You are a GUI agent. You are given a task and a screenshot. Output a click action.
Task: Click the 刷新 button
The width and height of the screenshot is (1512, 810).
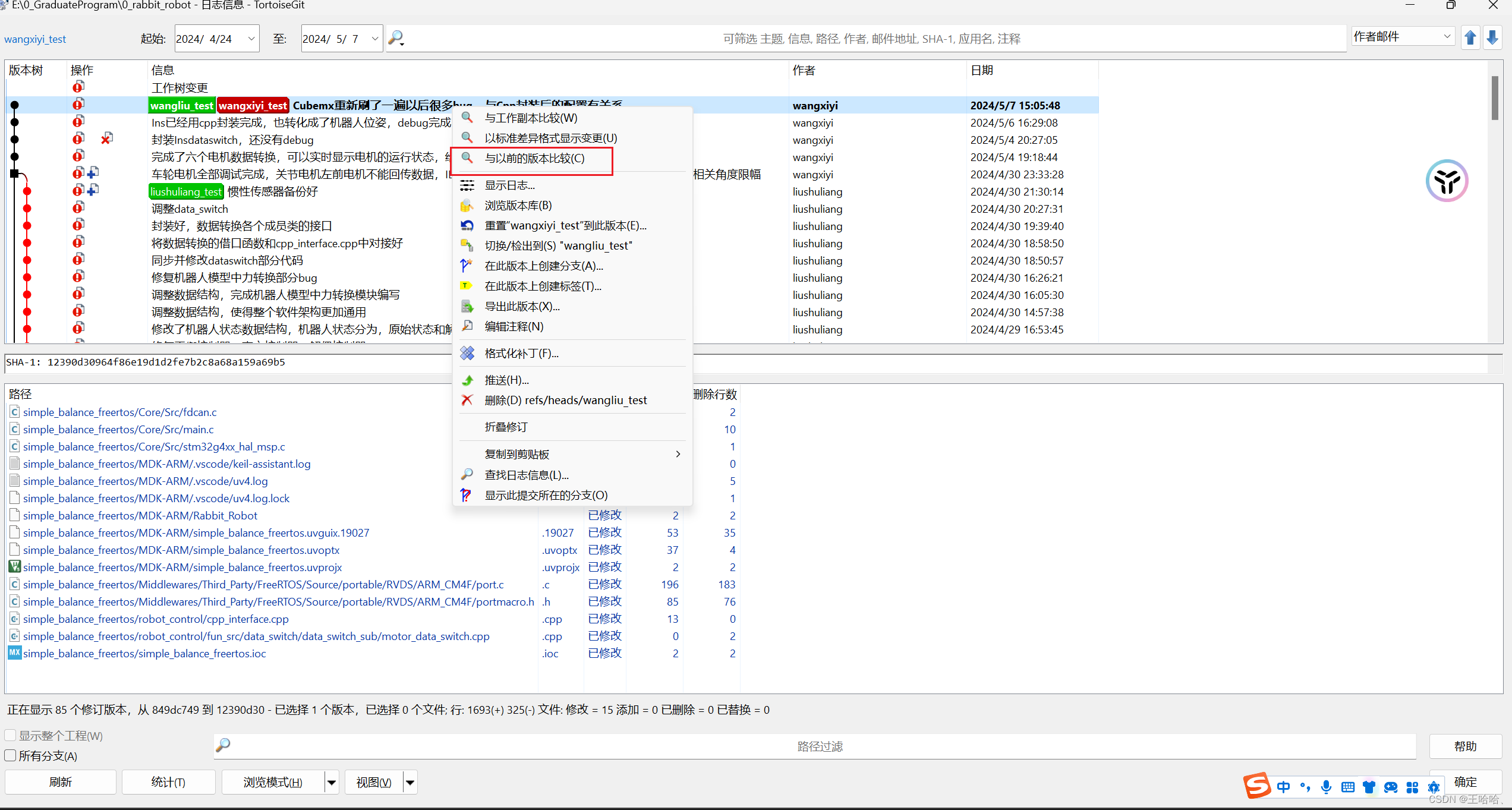click(60, 782)
